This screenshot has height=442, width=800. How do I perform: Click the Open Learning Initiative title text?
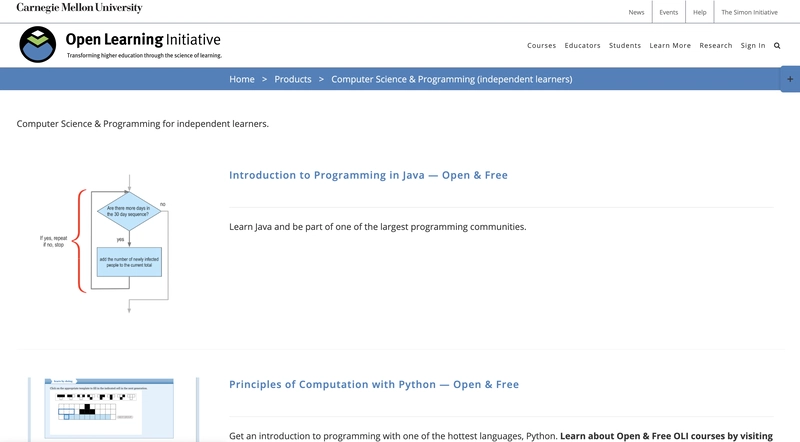click(x=143, y=39)
